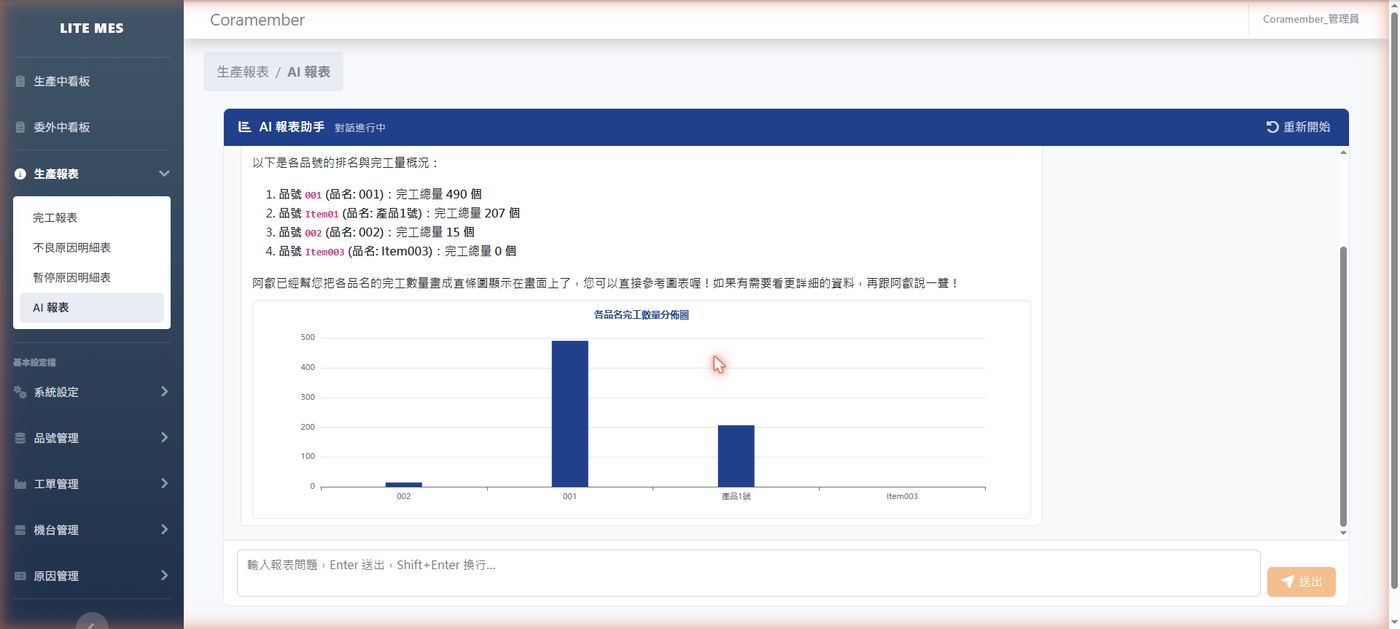Click the 001 x-axis label
Image resolution: width=1400 pixels, height=629 pixels.
pos(570,496)
